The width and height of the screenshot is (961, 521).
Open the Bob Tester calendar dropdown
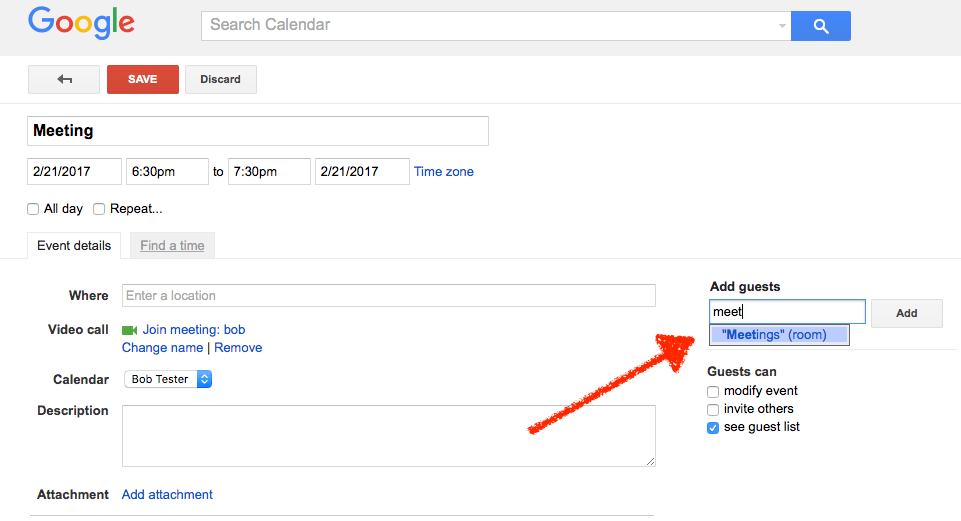point(168,379)
